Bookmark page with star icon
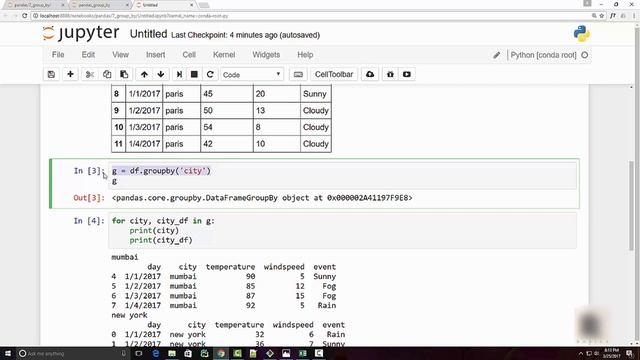This screenshot has width=640, height=360. point(602,16)
